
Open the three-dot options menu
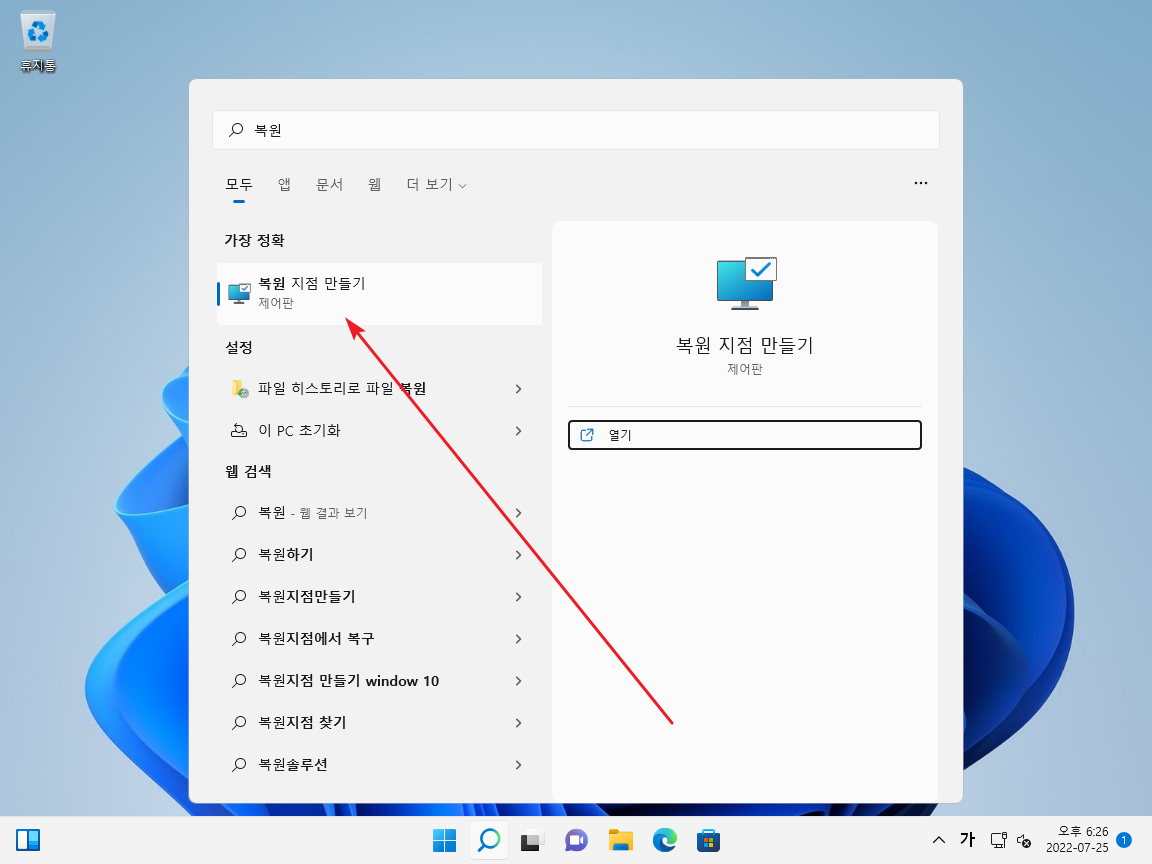pos(921,183)
